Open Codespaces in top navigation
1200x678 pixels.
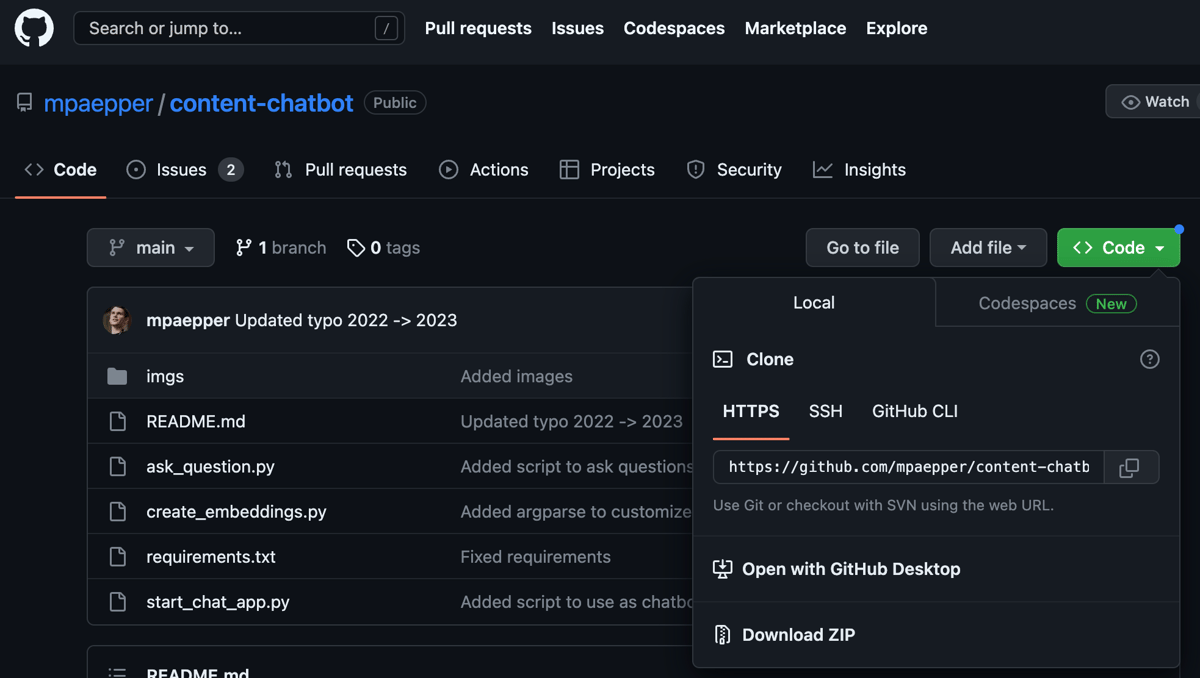pos(674,28)
